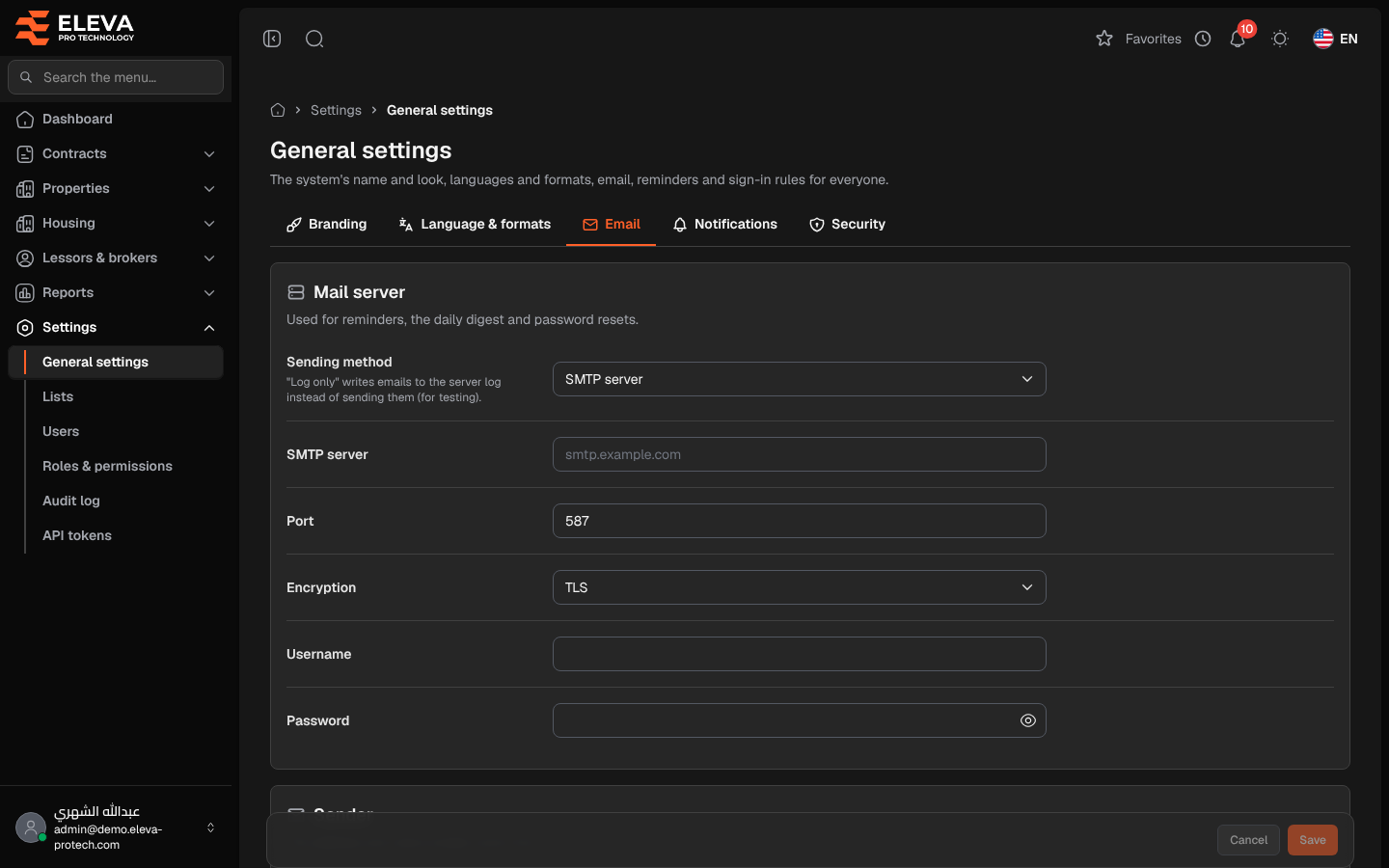This screenshot has height=868, width=1389.
Task: Open user account switcher chevrons
Action: coord(210,827)
